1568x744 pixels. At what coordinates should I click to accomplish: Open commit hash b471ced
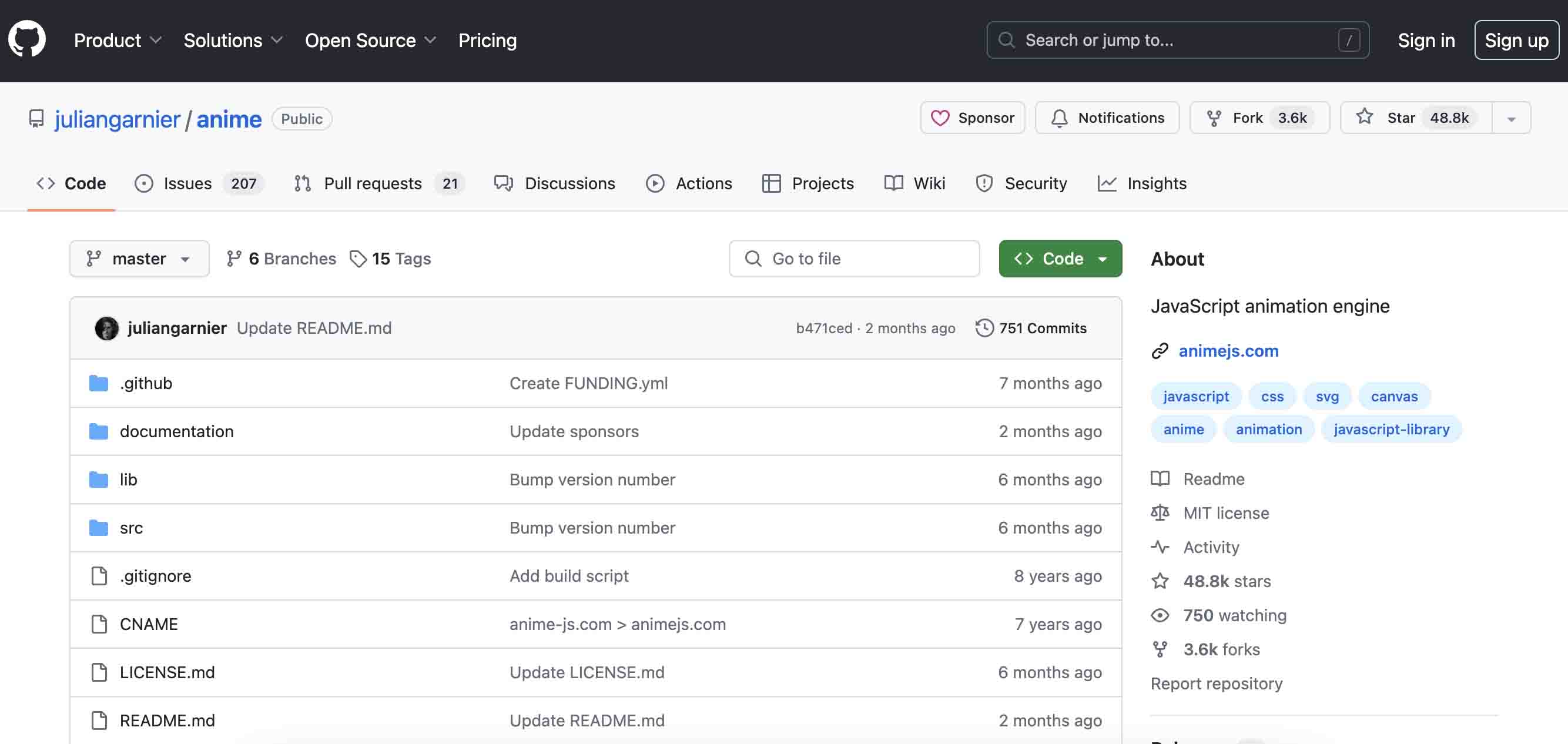point(824,328)
